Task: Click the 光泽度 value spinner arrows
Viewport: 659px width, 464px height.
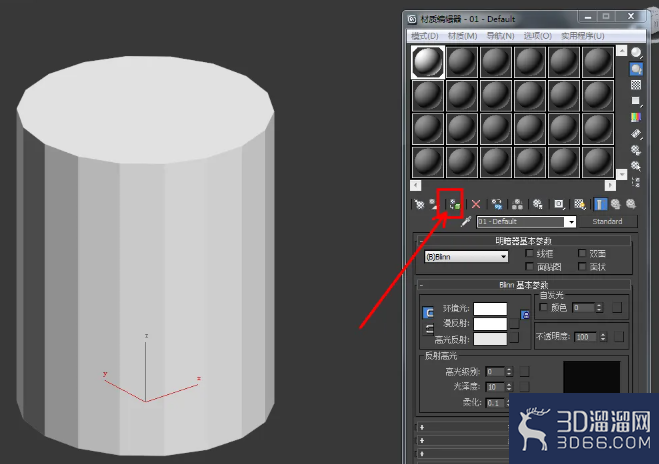Action: [x=509, y=387]
